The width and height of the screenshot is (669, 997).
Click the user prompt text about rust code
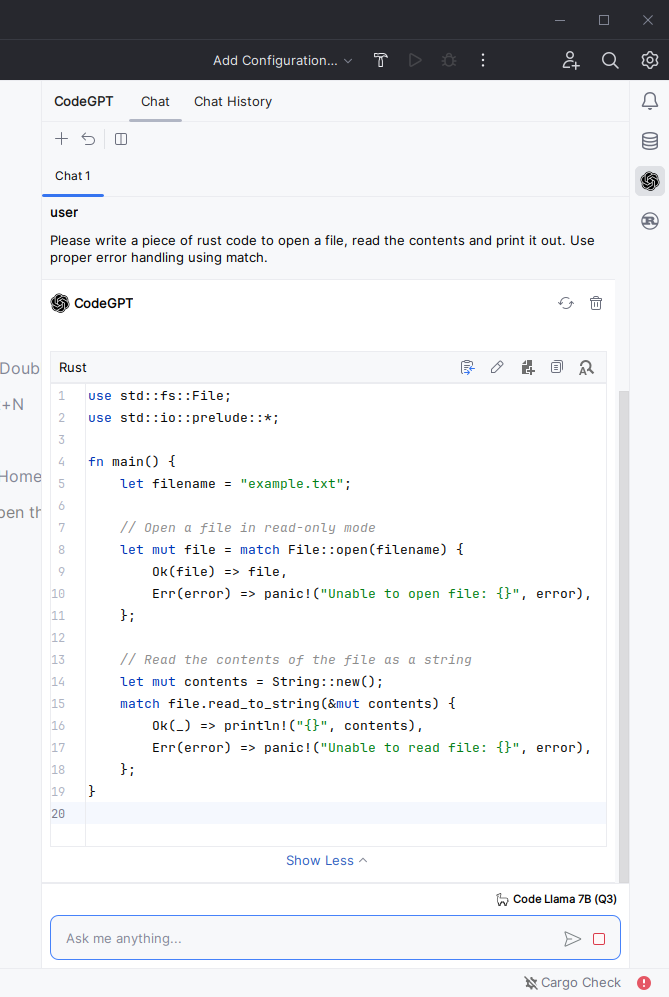[x=322, y=249]
